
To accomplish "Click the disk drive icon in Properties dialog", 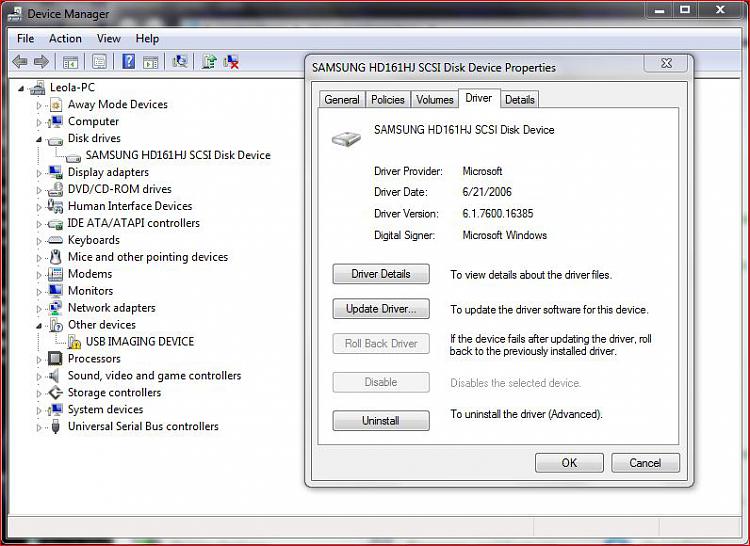I will [346, 139].
